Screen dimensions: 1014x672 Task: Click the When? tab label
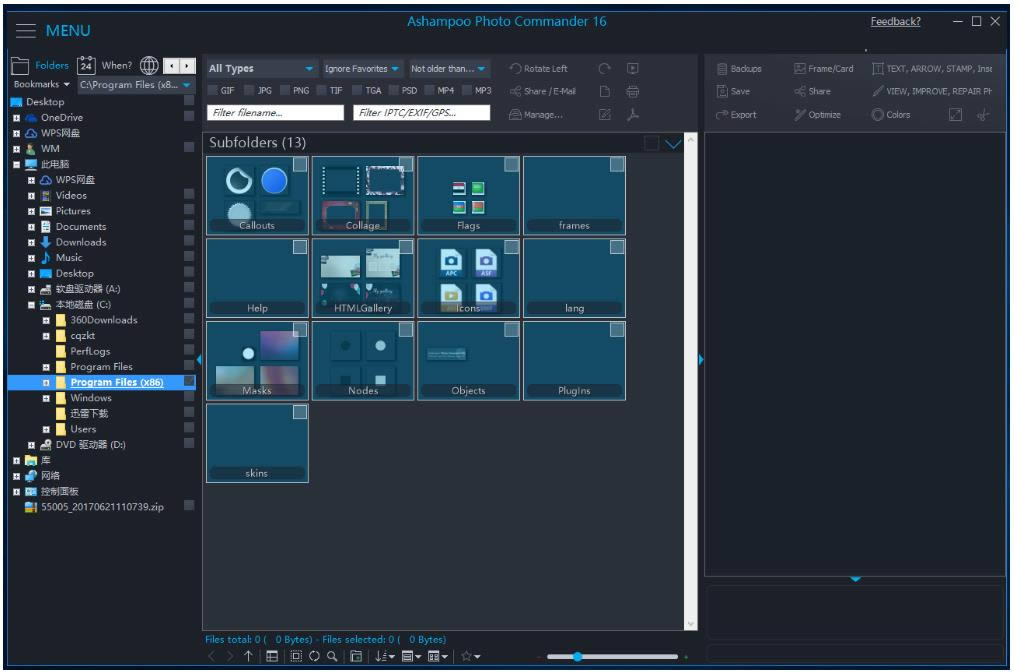coord(116,65)
